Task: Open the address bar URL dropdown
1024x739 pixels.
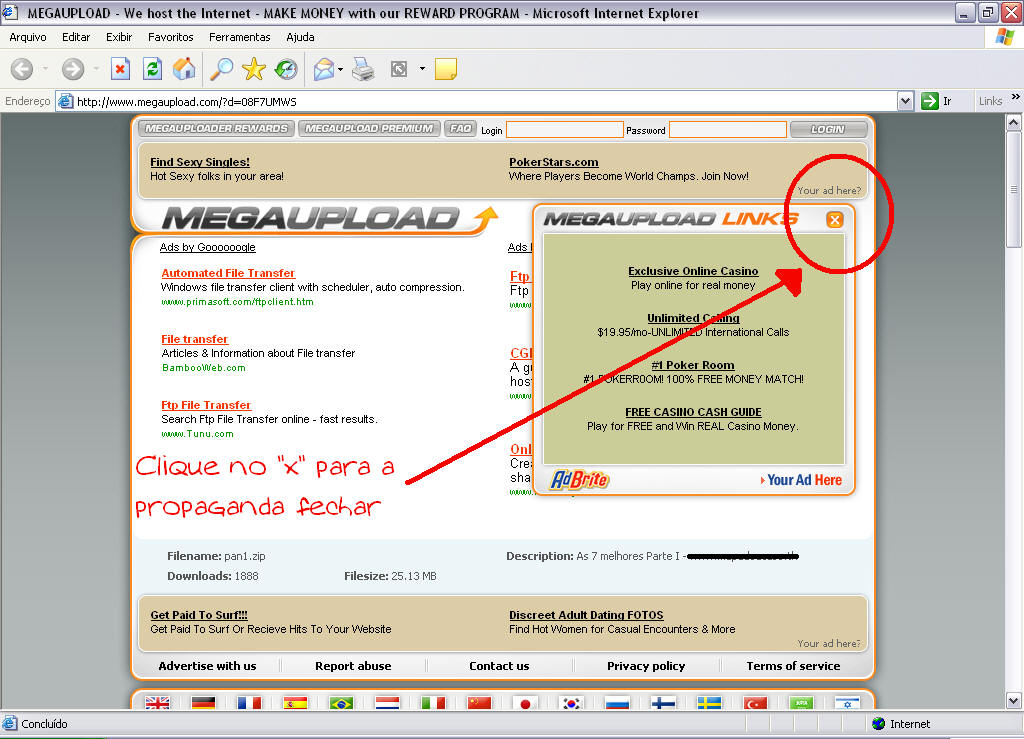Action: pos(905,101)
